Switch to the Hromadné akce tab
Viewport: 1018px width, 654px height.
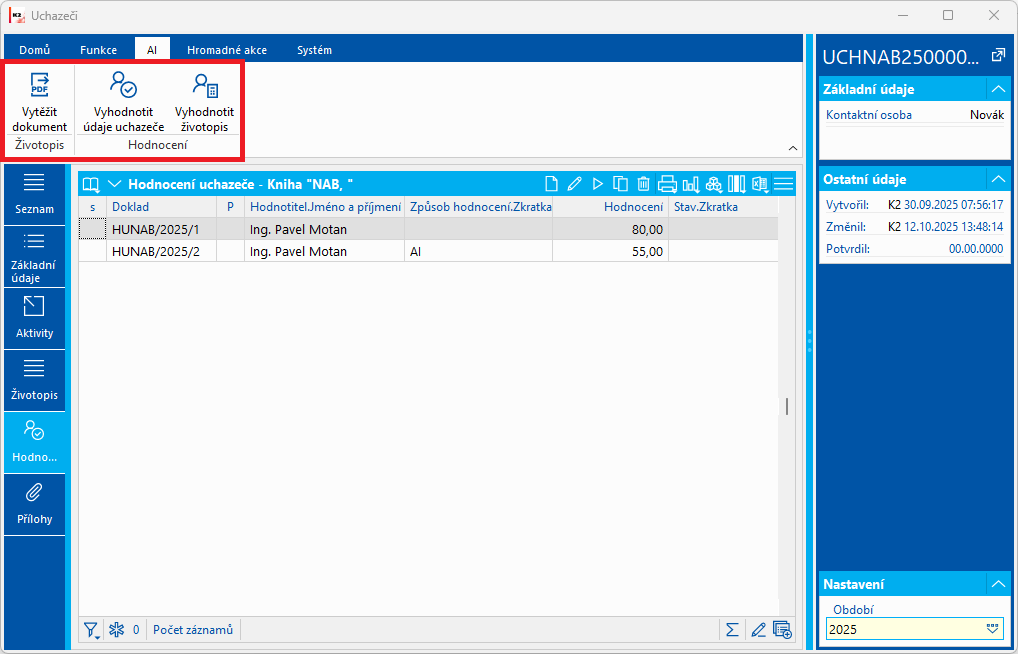pos(227,49)
